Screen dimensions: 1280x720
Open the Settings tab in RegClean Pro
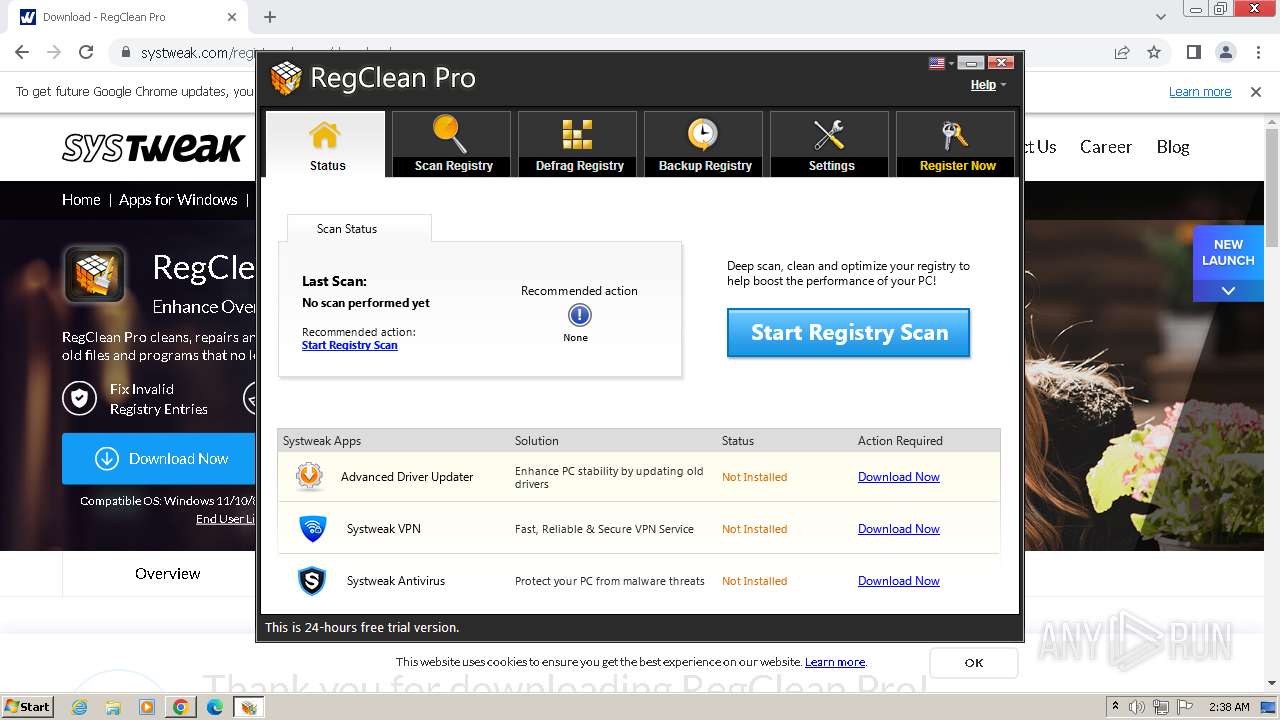(829, 144)
